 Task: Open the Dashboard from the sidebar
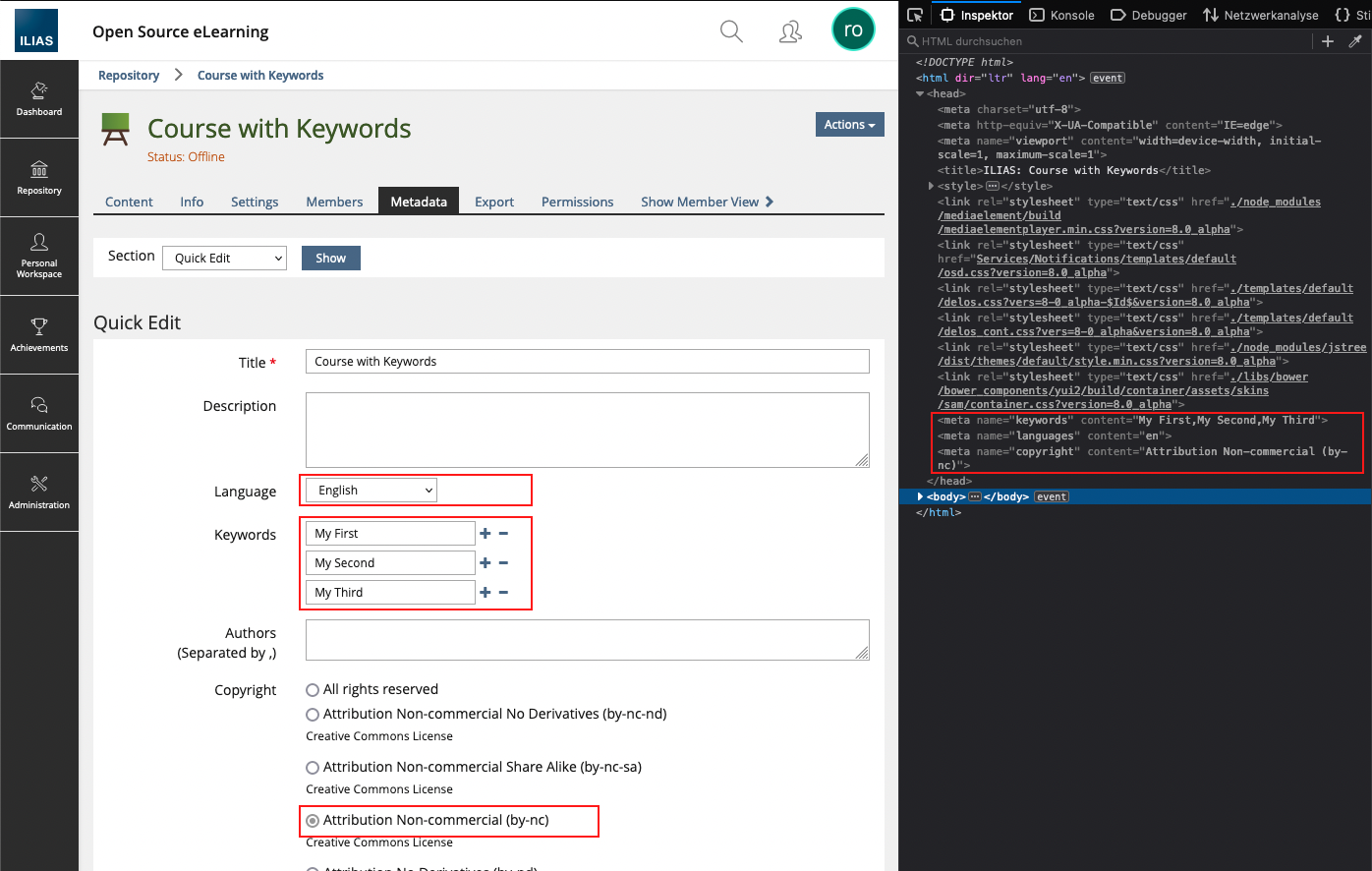pos(39,98)
